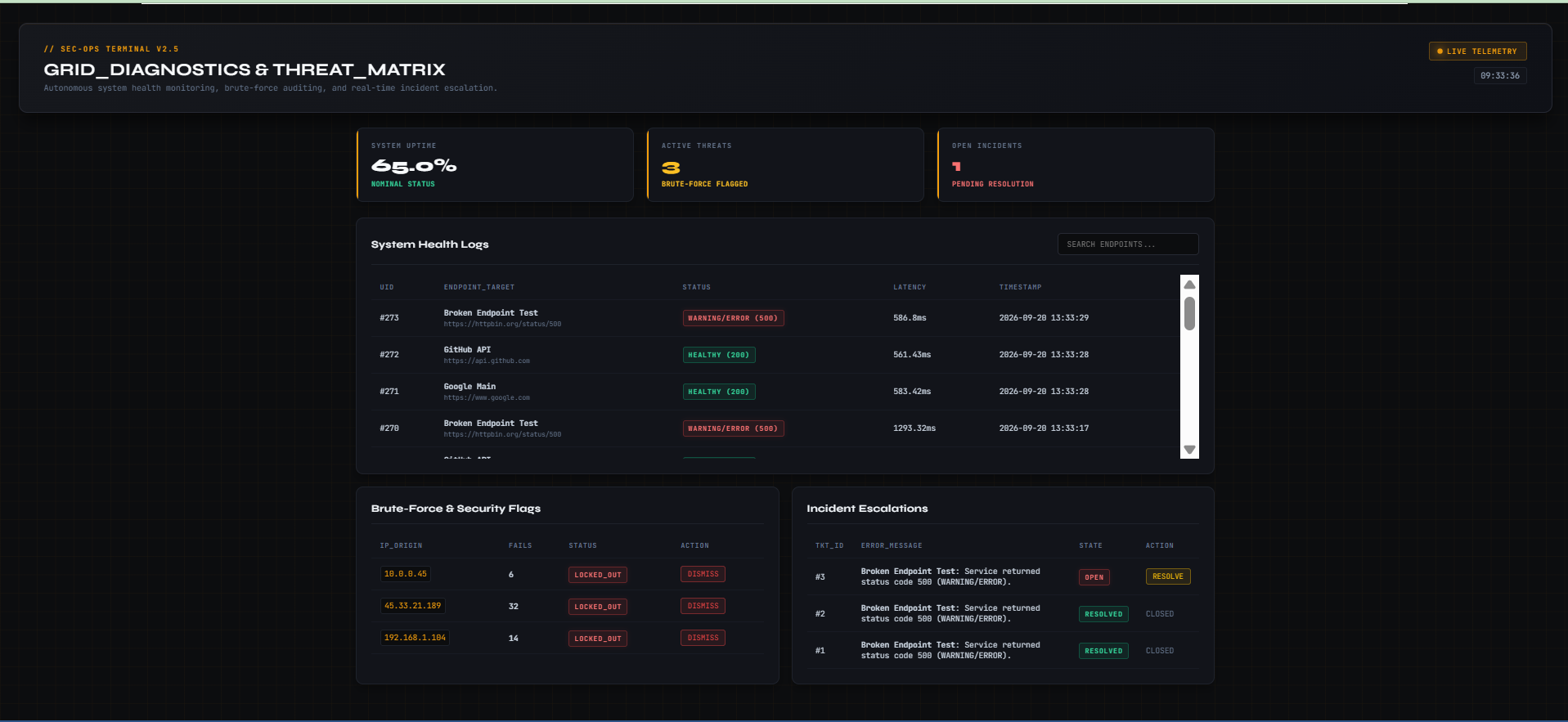This screenshot has width=1568, height=722.
Task: Open the httpbin URL in log row #273
Action: click(502, 325)
